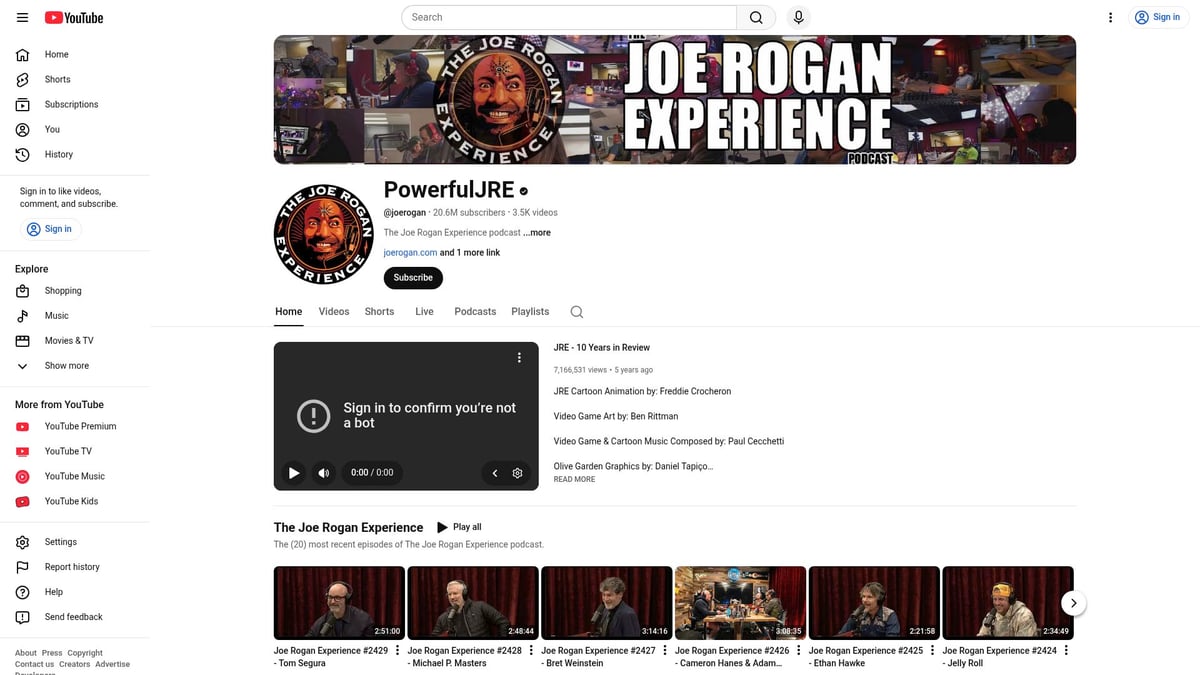Switch to the Videos tab
The image size is (1200, 675).
click(333, 311)
